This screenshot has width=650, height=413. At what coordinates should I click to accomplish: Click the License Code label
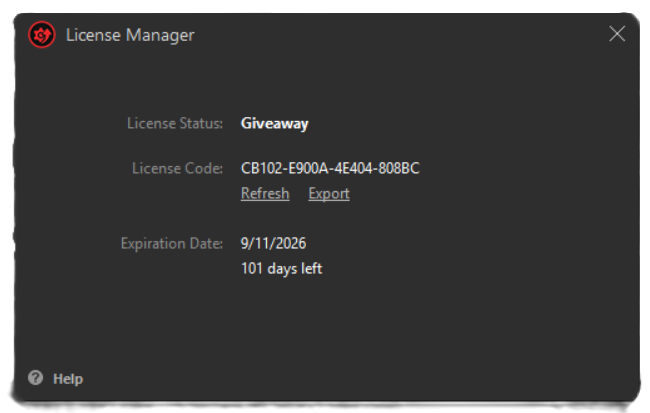pos(177,168)
